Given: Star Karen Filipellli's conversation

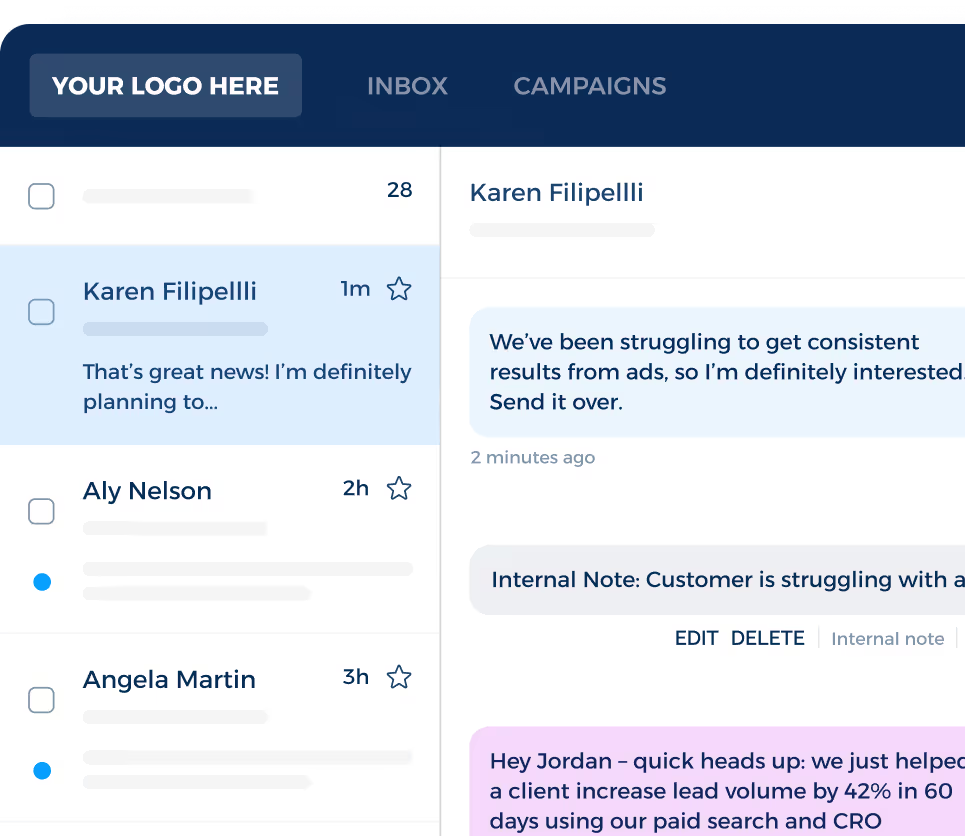Looking at the screenshot, I should pyautogui.click(x=398, y=288).
